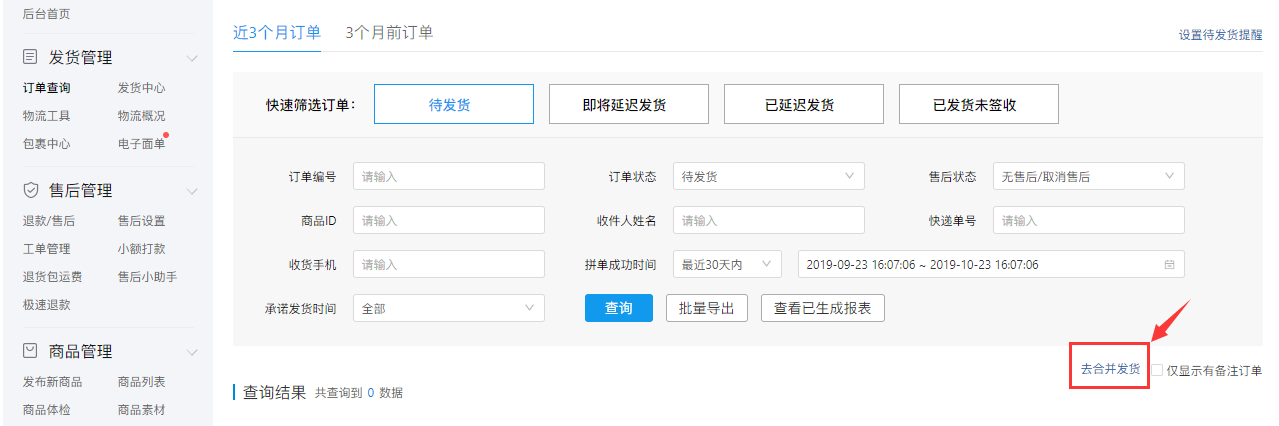Click the 商品管理 section title
The width and height of the screenshot is (1279, 426).
click(x=80, y=352)
